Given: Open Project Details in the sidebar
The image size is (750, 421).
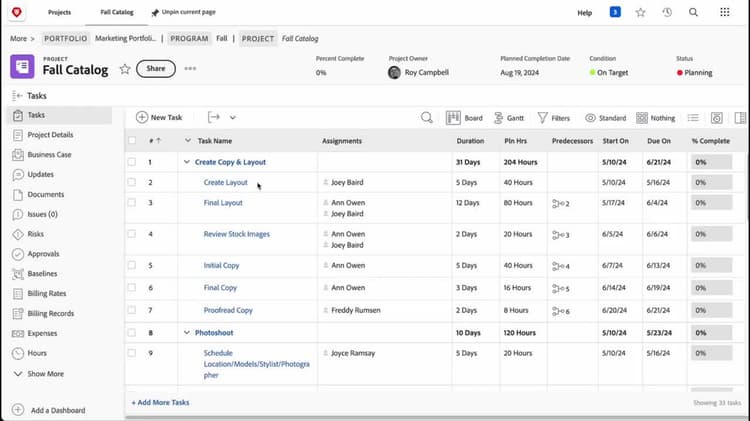Looking at the screenshot, I should point(50,135).
